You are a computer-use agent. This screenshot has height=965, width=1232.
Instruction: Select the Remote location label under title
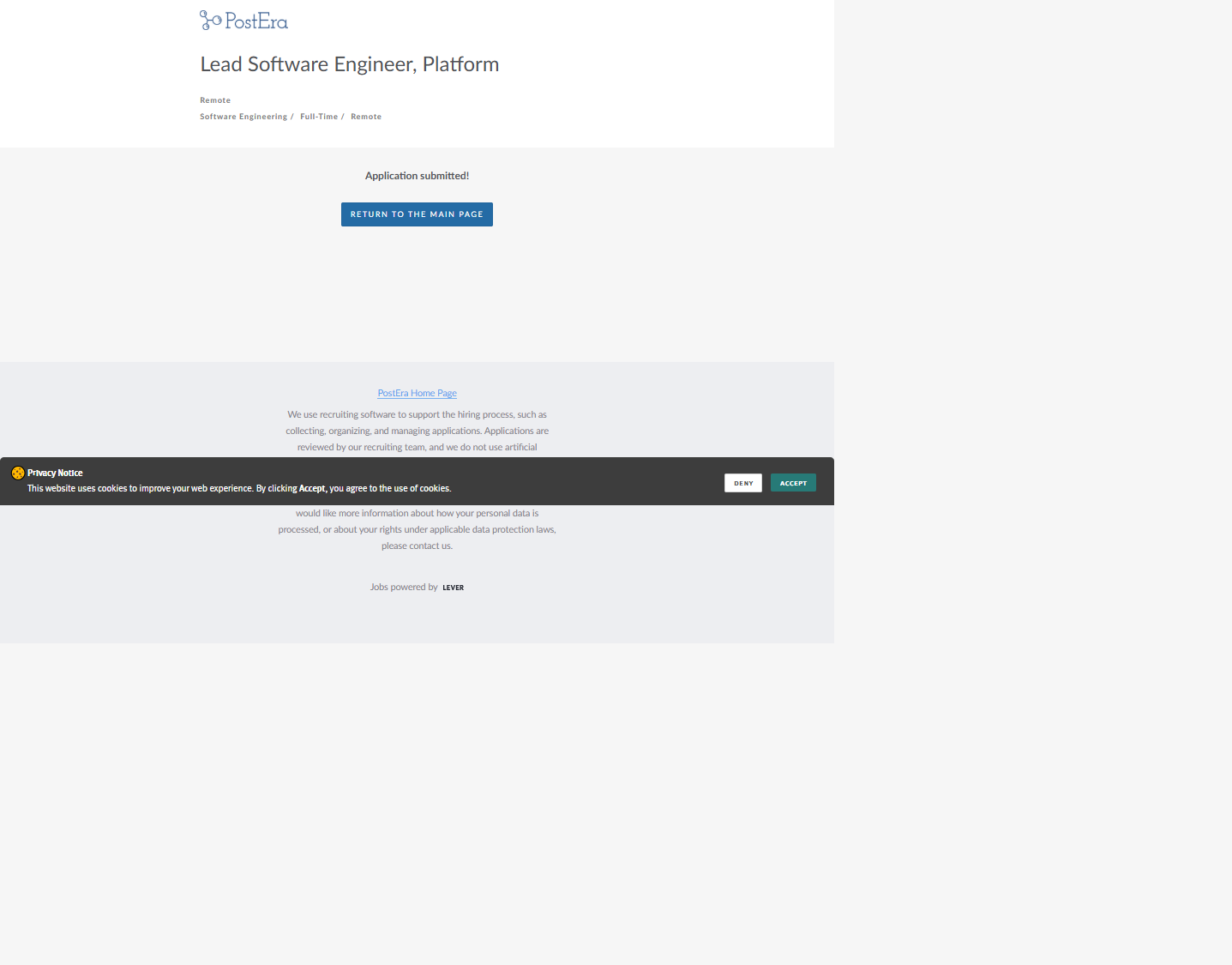[215, 100]
